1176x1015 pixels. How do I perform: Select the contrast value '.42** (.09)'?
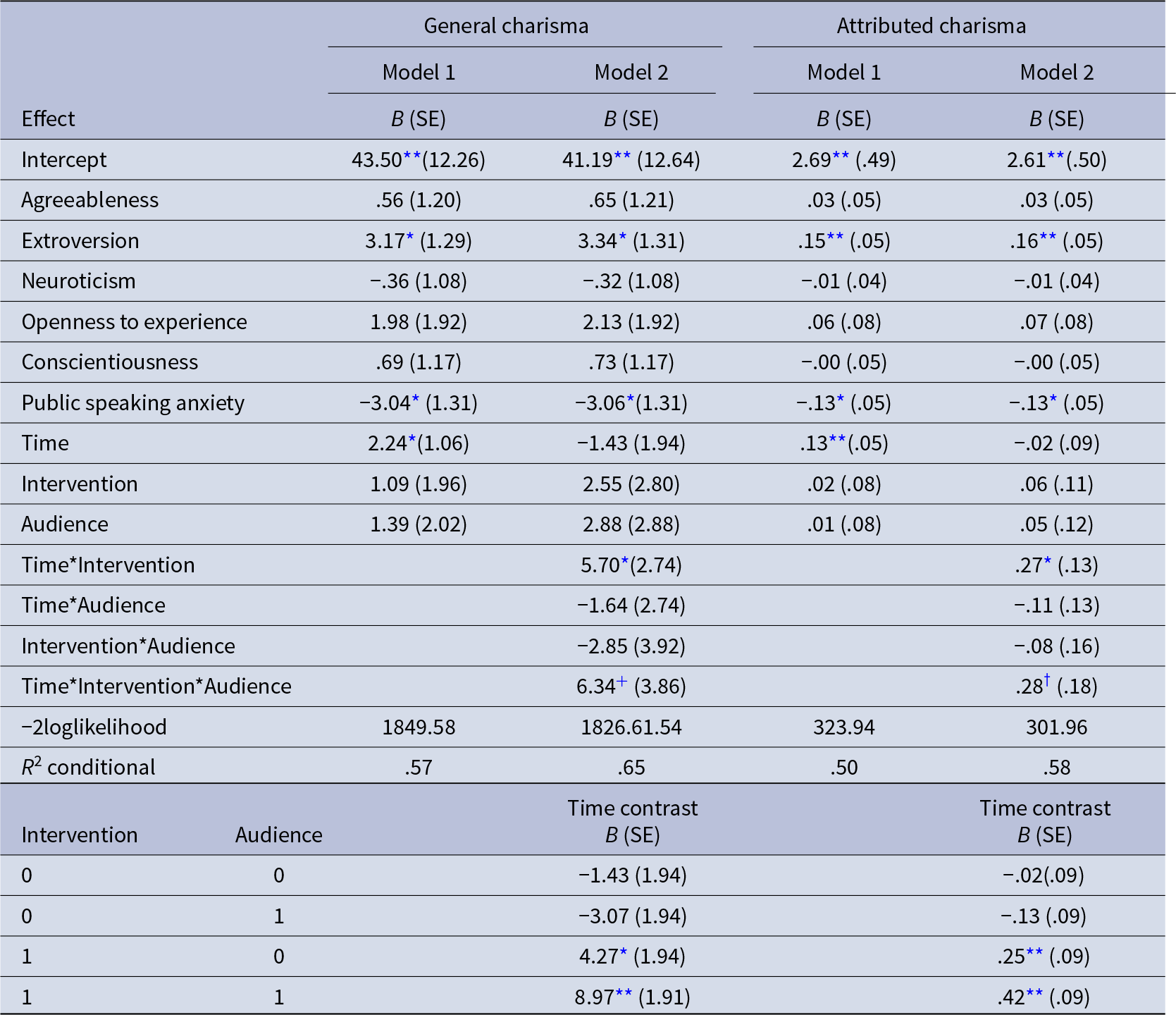1044,997
